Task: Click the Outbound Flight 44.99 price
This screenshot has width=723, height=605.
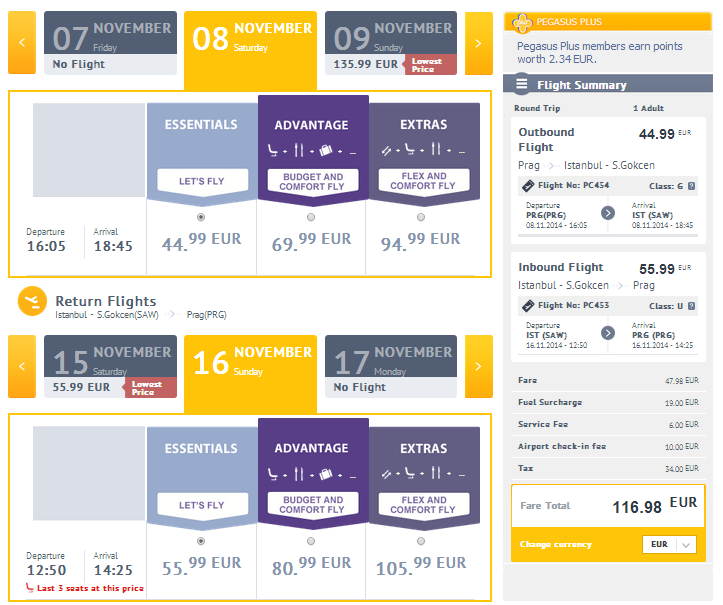Action: 657,134
